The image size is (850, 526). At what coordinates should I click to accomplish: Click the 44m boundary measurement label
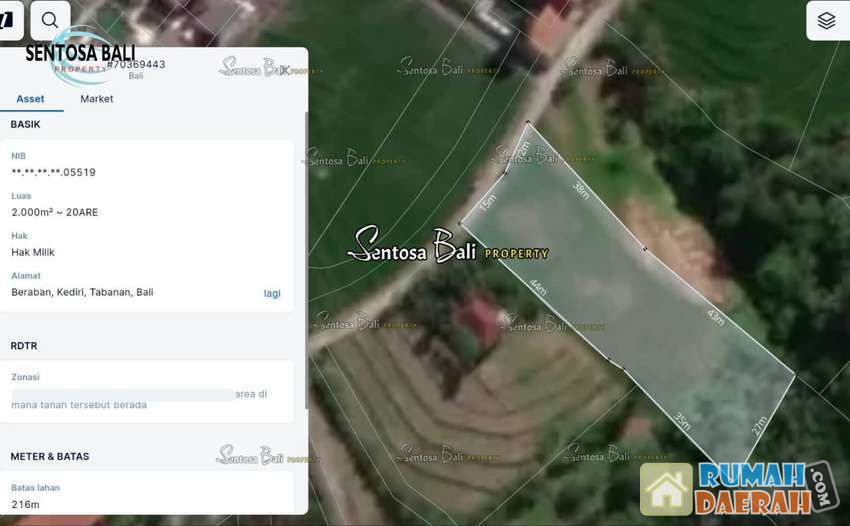click(x=538, y=289)
